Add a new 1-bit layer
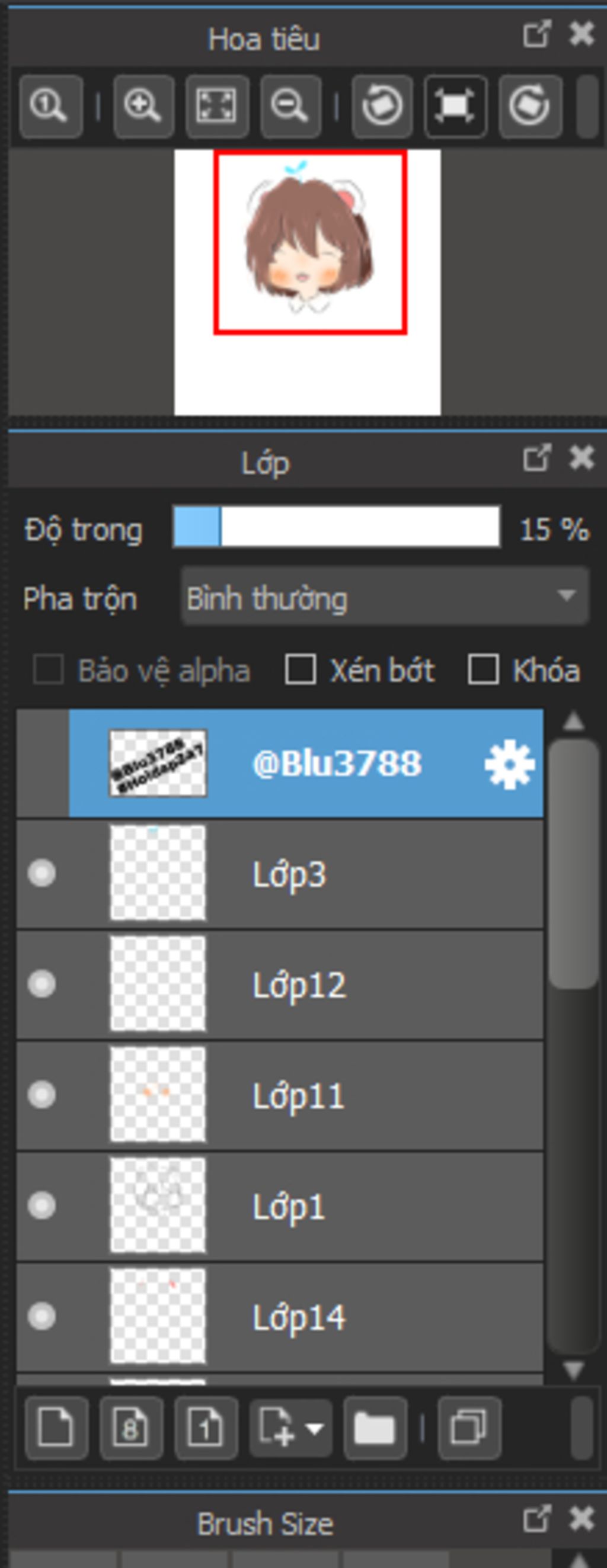The height and width of the screenshot is (1568, 607). point(205,1428)
